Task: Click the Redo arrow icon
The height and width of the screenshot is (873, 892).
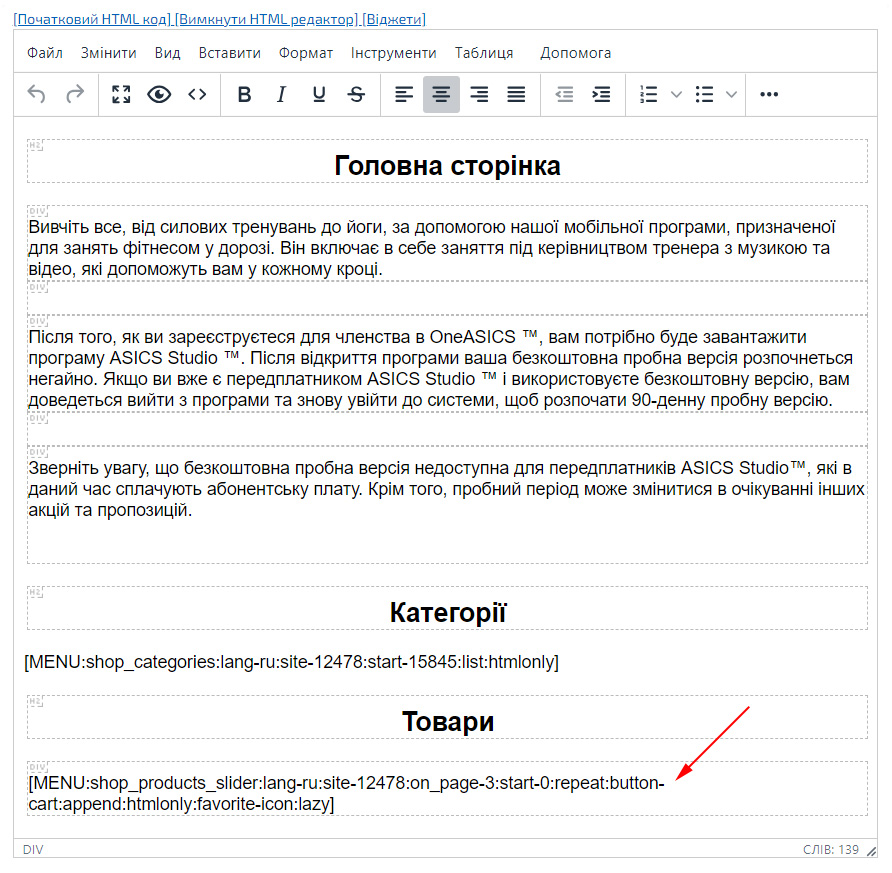Action: click(x=75, y=94)
